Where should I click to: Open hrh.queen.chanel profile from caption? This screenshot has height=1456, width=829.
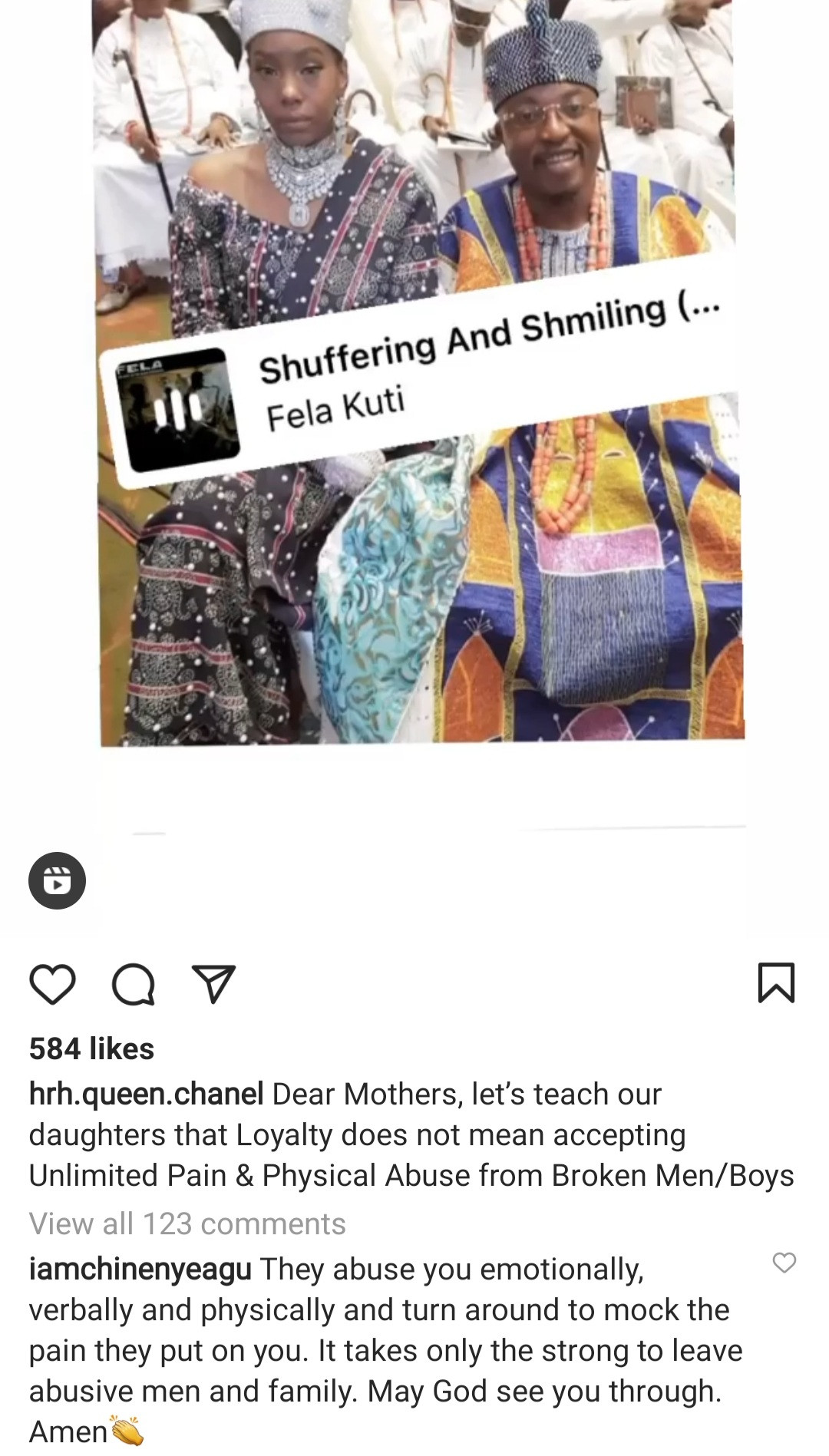[147, 1094]
